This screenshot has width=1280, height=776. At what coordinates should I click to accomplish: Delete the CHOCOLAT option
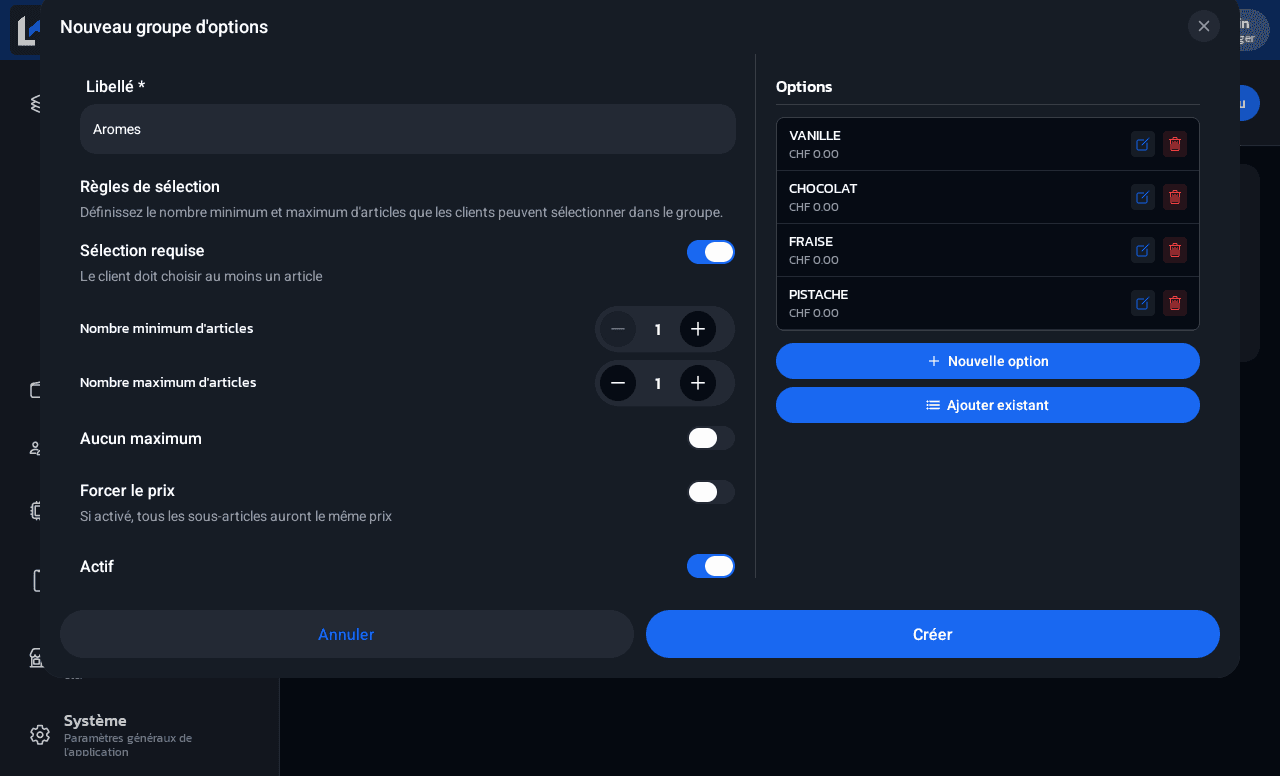tap(1175, 197)
